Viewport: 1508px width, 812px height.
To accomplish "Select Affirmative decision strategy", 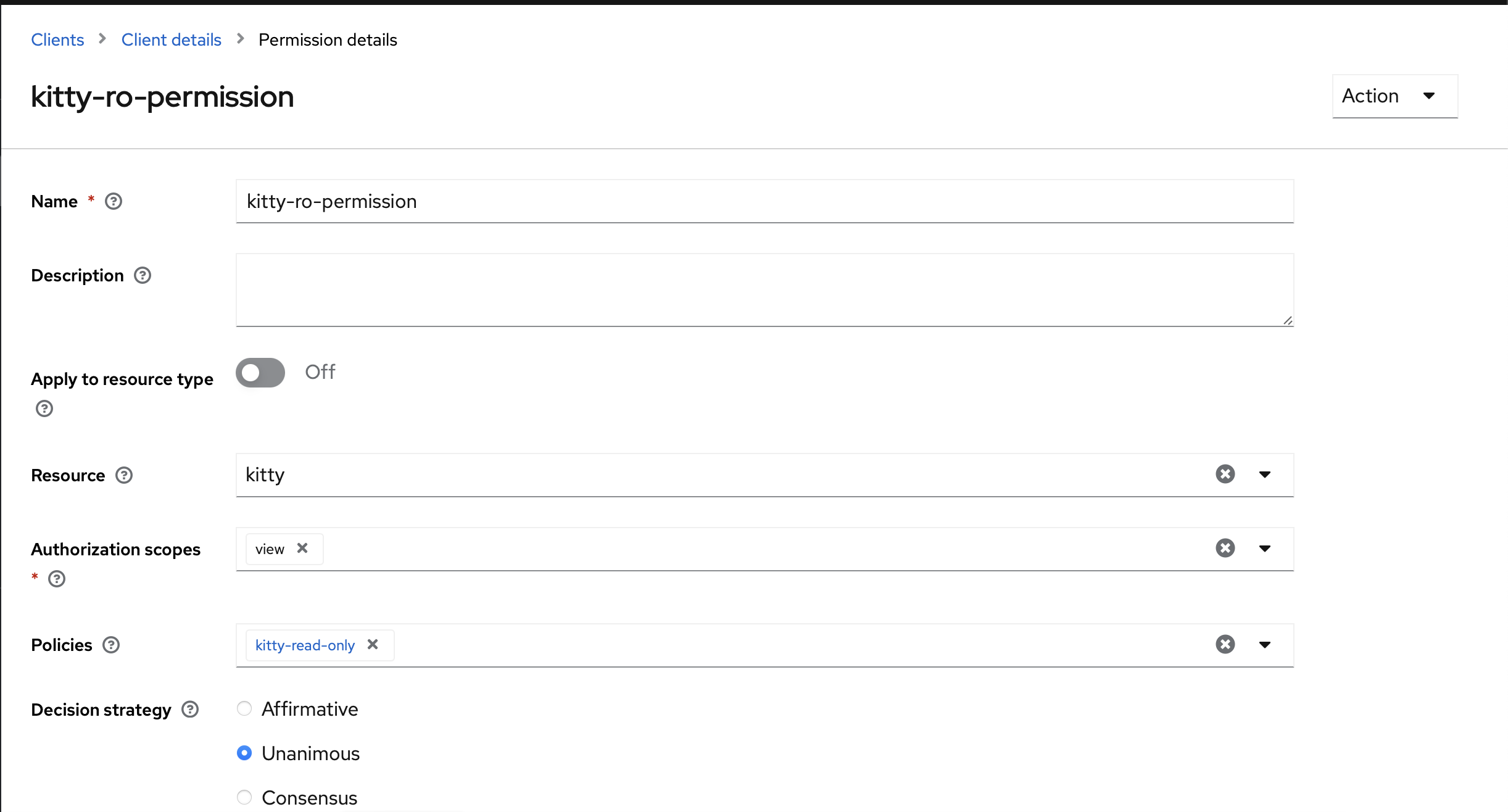I will pyautogui.click(x=244, y=708).
